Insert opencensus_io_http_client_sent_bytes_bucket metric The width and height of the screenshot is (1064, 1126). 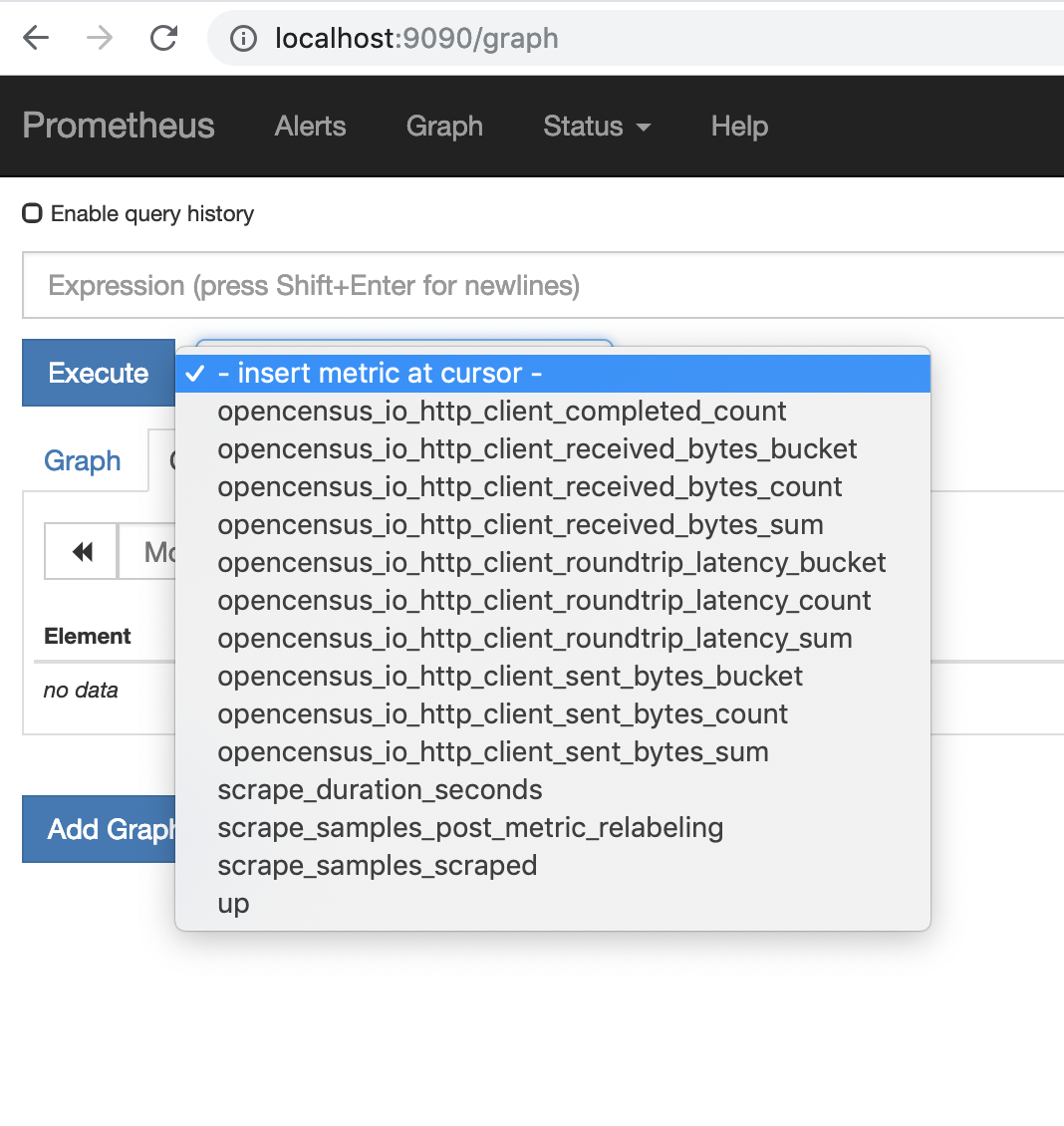point(553,676)
